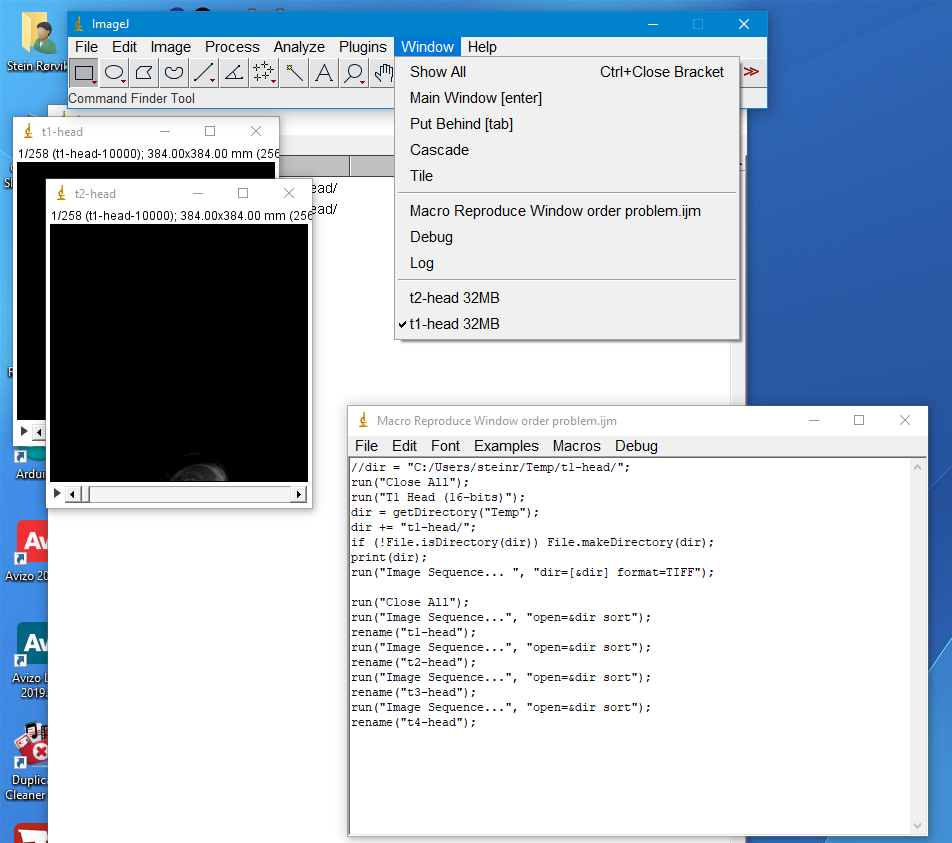Activate the Text tool
Viewport: 952px width, 843px height.
point(324,72)
